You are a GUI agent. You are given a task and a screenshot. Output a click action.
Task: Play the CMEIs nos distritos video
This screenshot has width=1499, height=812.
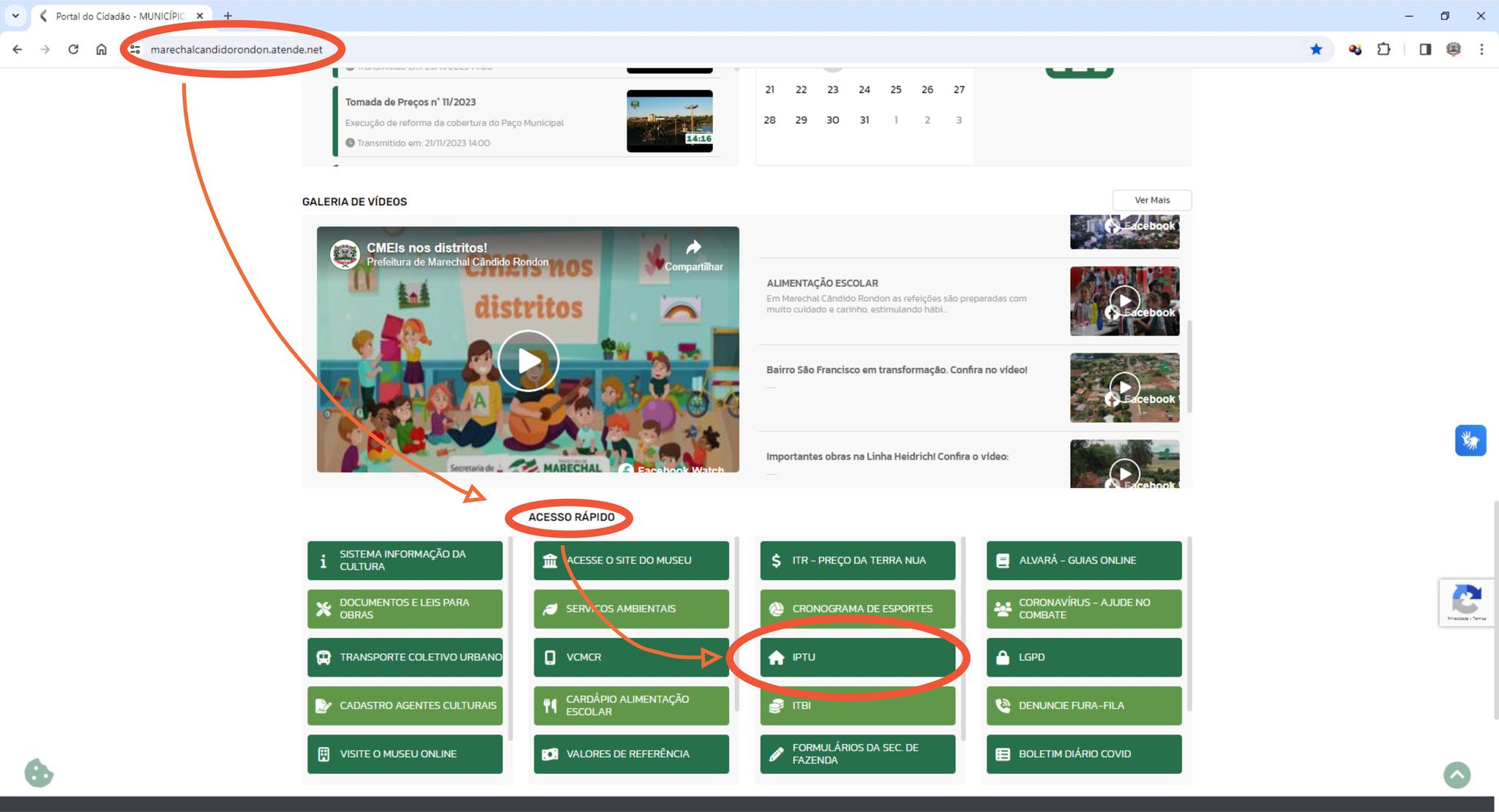(x=528, y=361)
